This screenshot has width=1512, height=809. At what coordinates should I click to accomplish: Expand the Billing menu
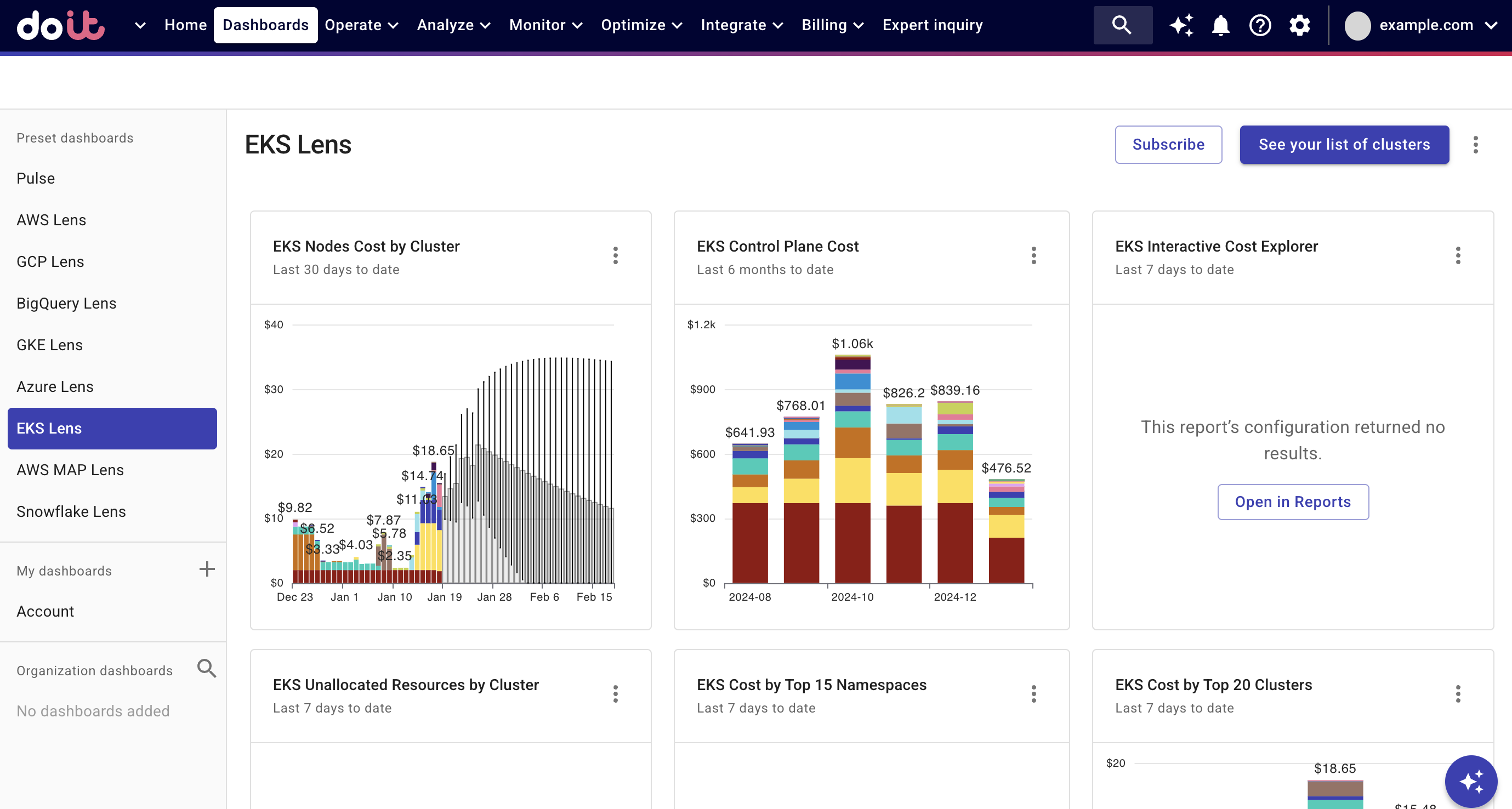(833, 25)
